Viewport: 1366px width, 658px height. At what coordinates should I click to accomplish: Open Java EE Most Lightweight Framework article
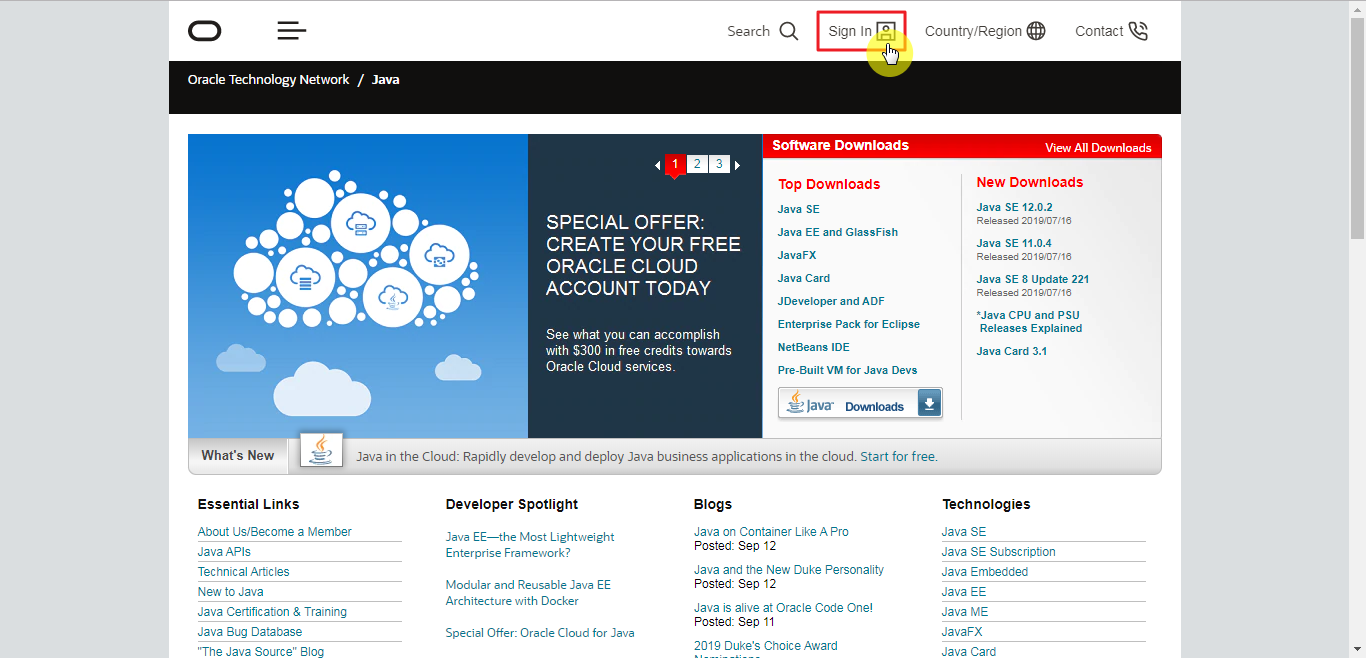pos(530,545)
